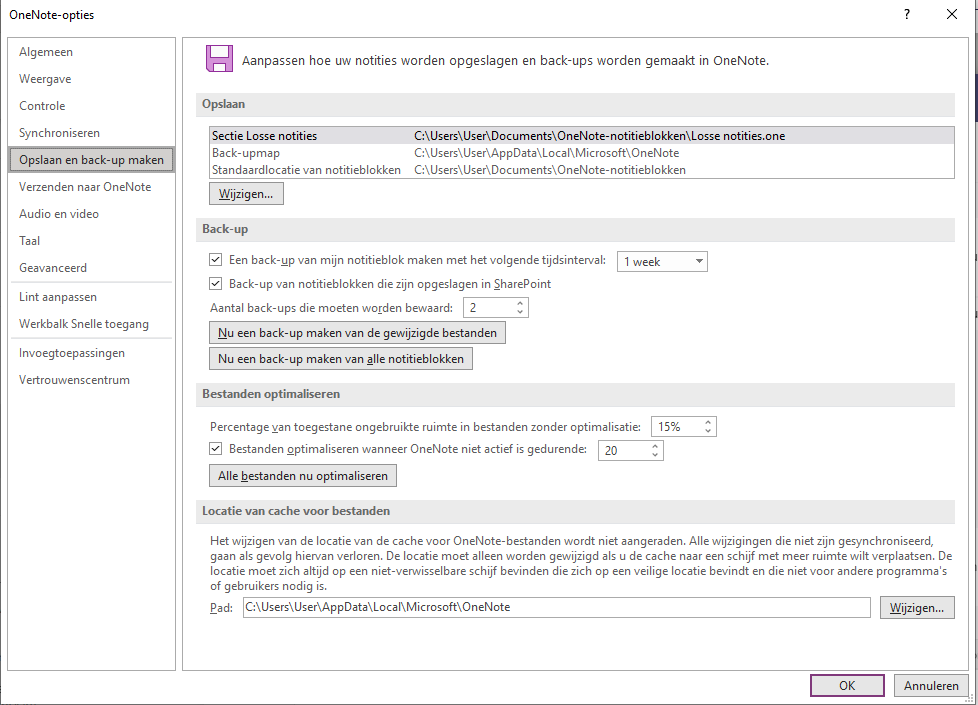Decrease number of back-ups to keep
This screenshot has width=978, height=705.
(520, 312)
